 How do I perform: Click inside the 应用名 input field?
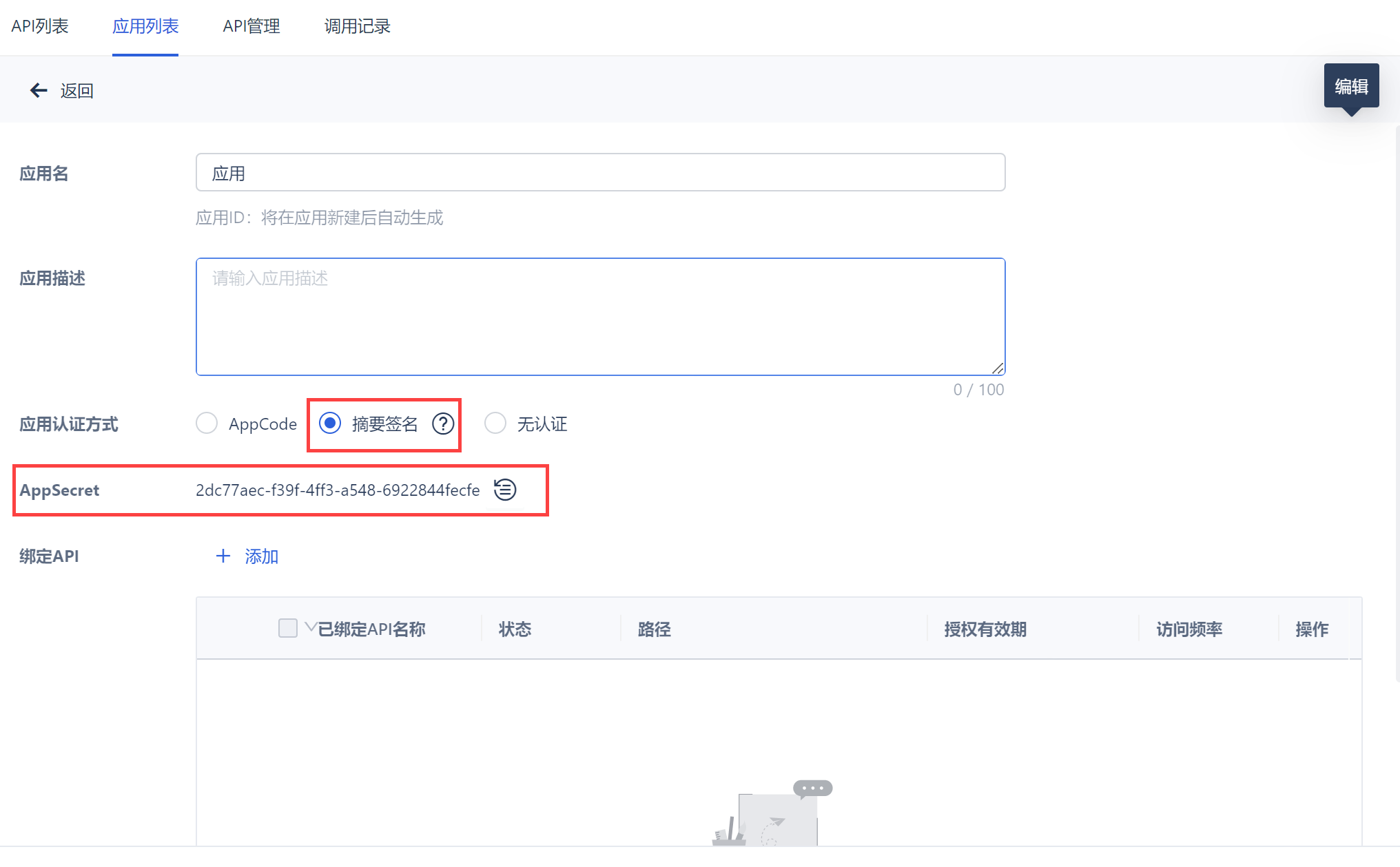(x=599, y=173)
